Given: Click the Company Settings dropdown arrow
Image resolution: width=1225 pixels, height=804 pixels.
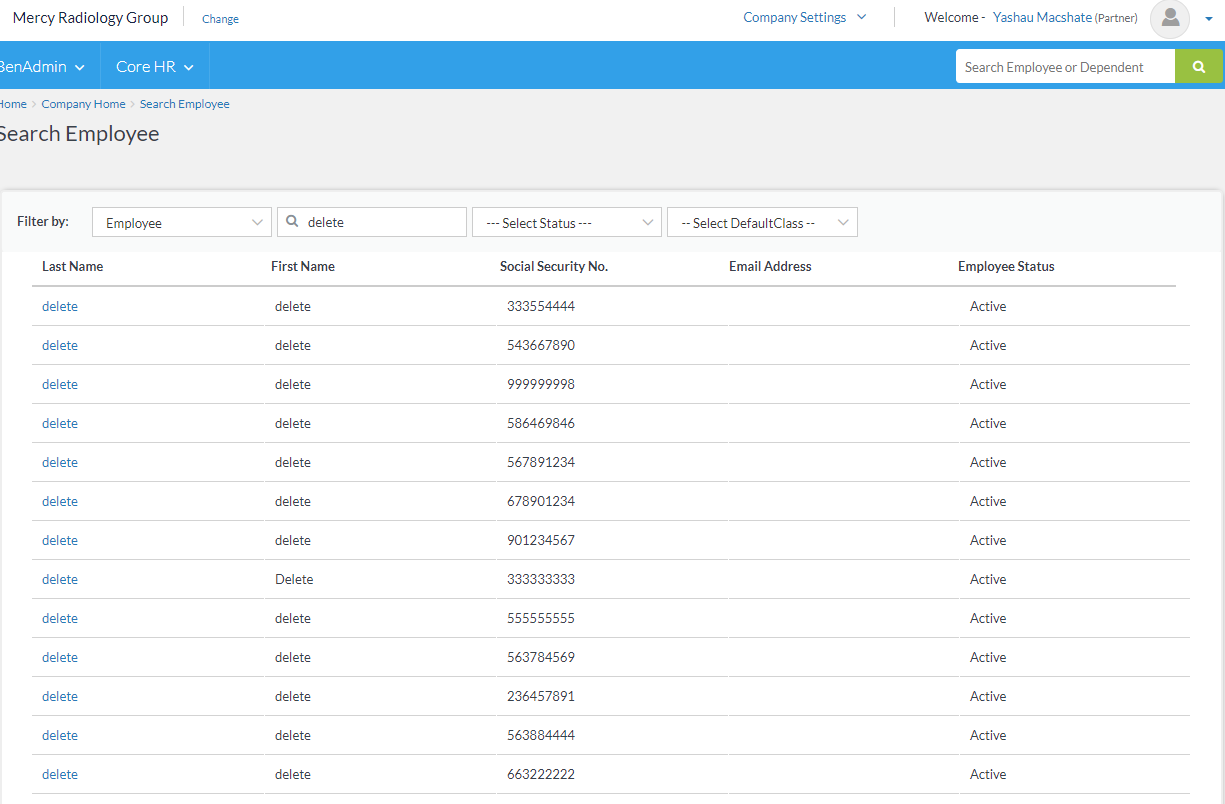Looking at the screenshot, I should [x=861, y=17].
